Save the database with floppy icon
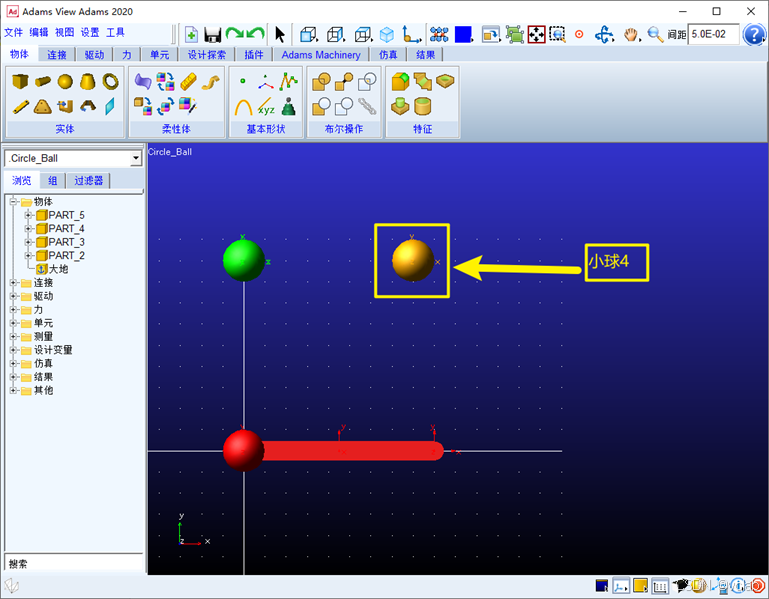Image resolution: width=769 pixels, height=599 pixels. [212, 35]
